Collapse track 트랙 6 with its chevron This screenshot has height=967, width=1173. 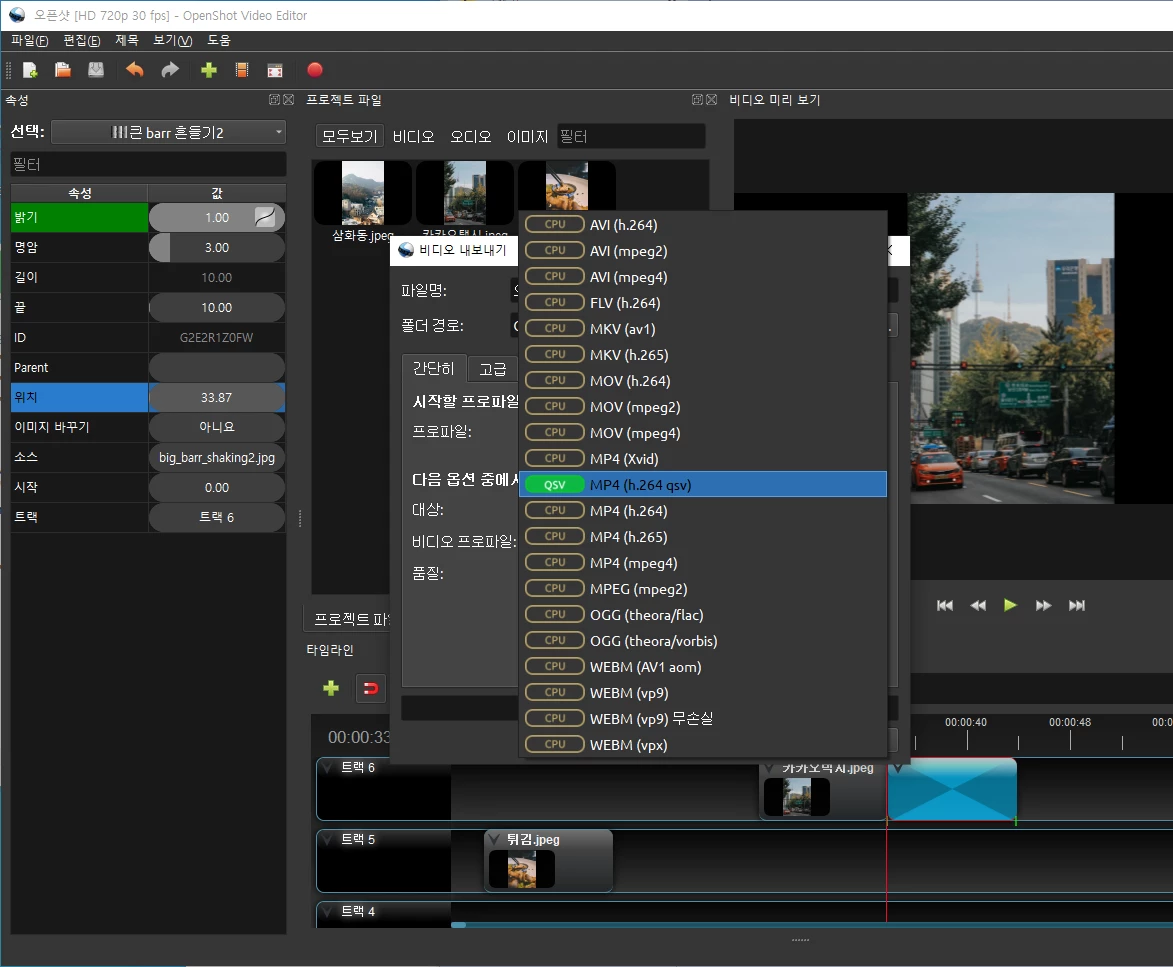coord(325,764)
